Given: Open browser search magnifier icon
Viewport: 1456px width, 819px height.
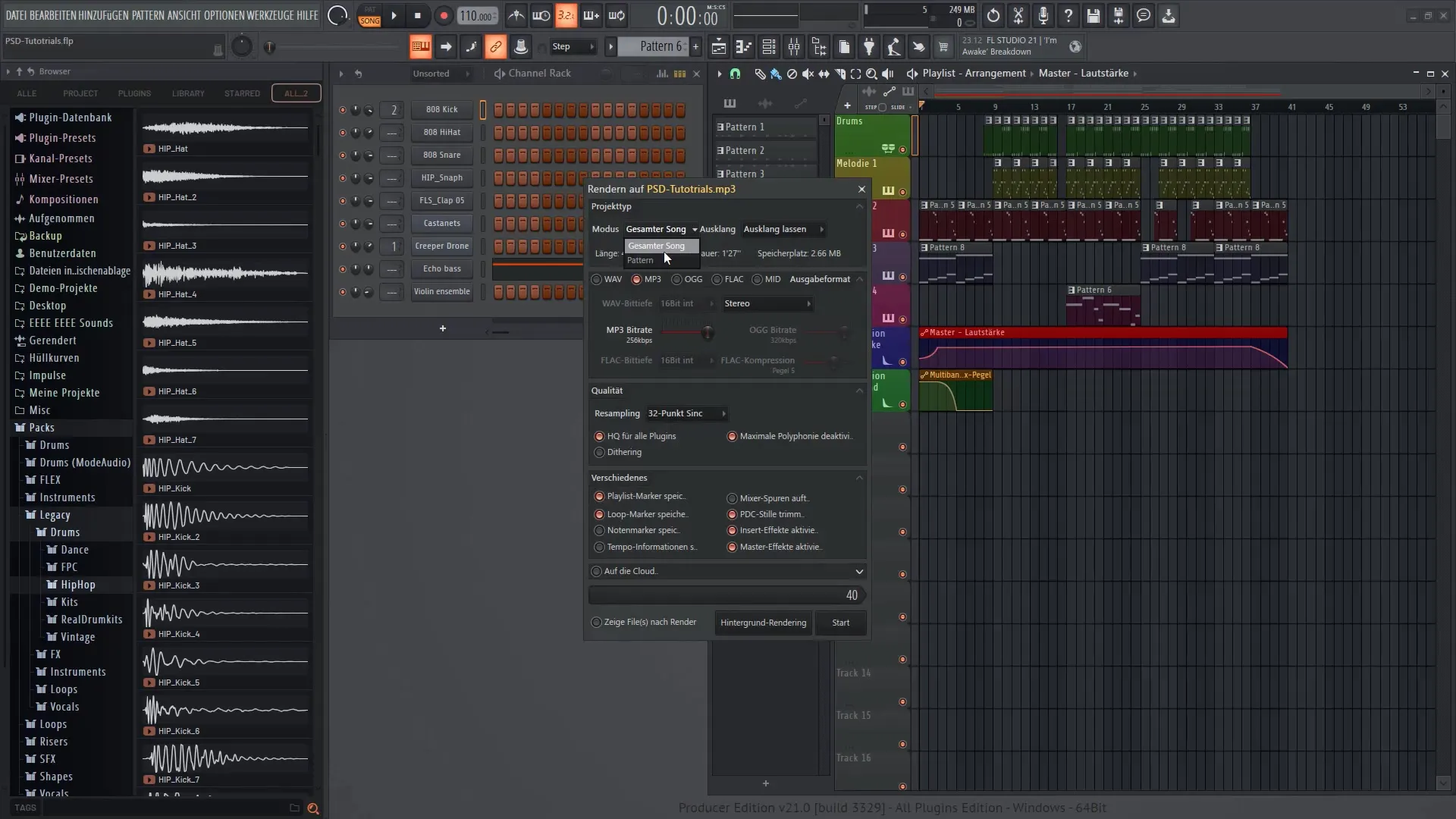Looking at the screenshot, I should point(312,808).
